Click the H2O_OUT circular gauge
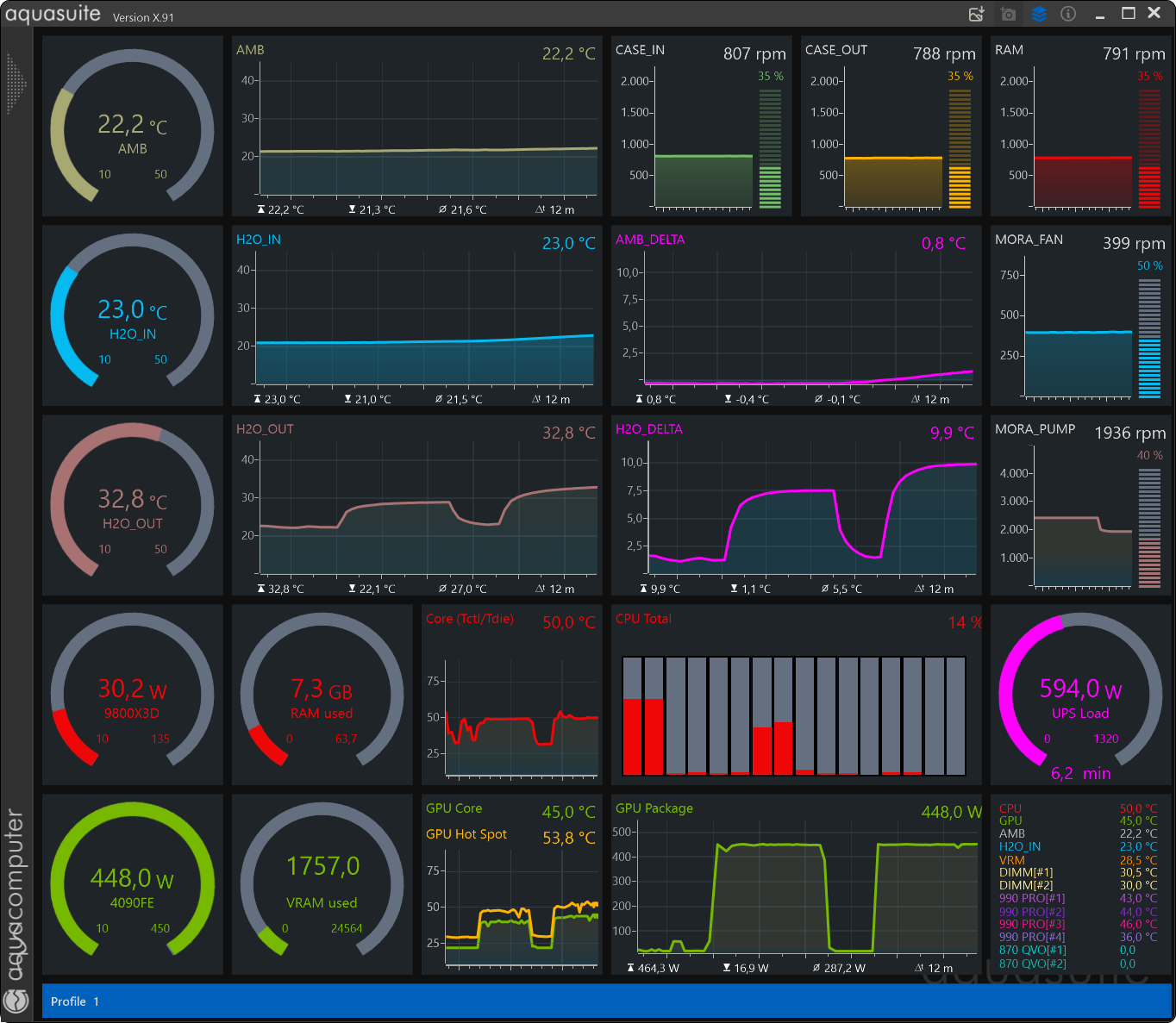The width and height of the screenshot is (1176, 1023). tap(133, 501)
